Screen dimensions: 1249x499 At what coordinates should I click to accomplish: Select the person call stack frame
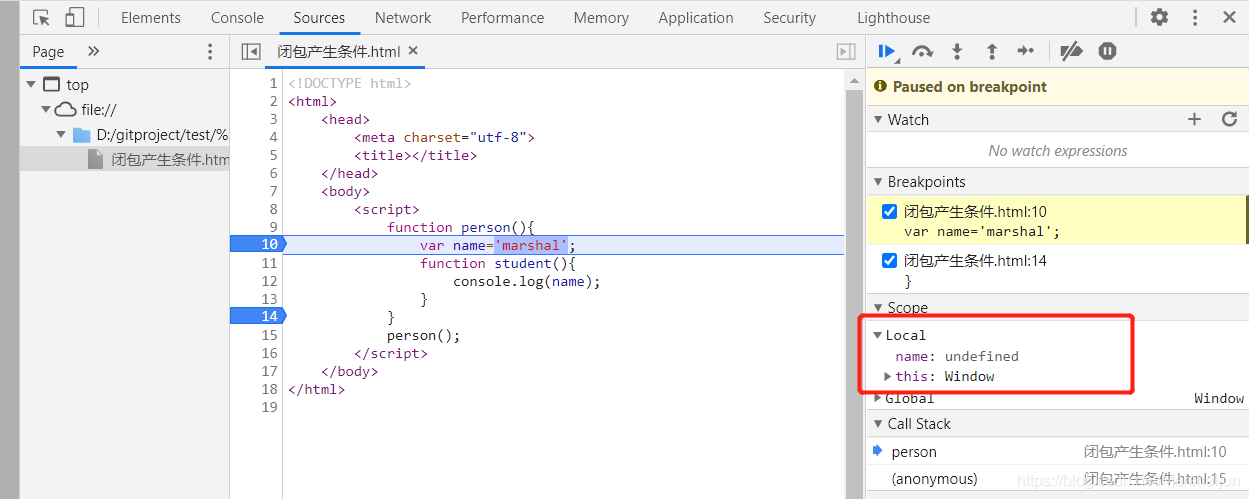pos(1057,452)
